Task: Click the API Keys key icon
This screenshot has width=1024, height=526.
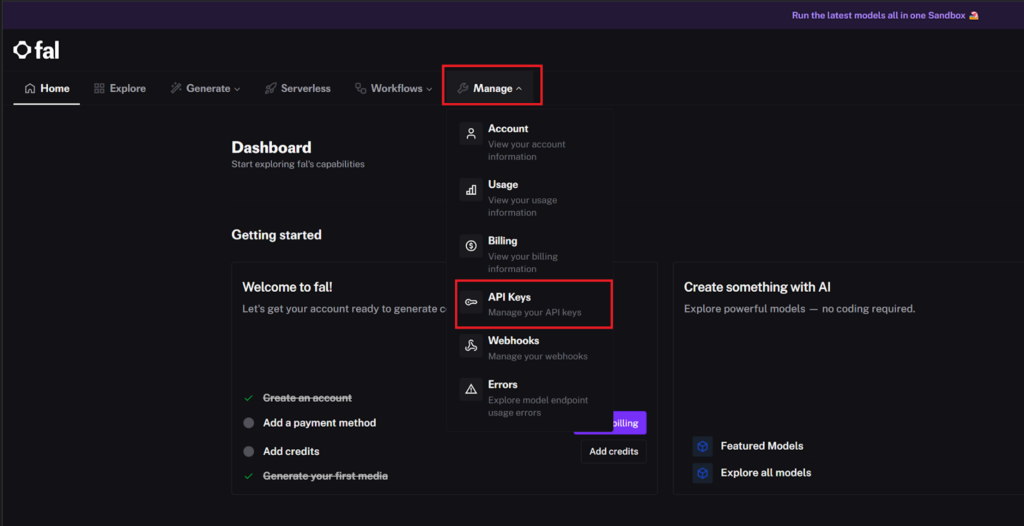Action: (471, 303)
